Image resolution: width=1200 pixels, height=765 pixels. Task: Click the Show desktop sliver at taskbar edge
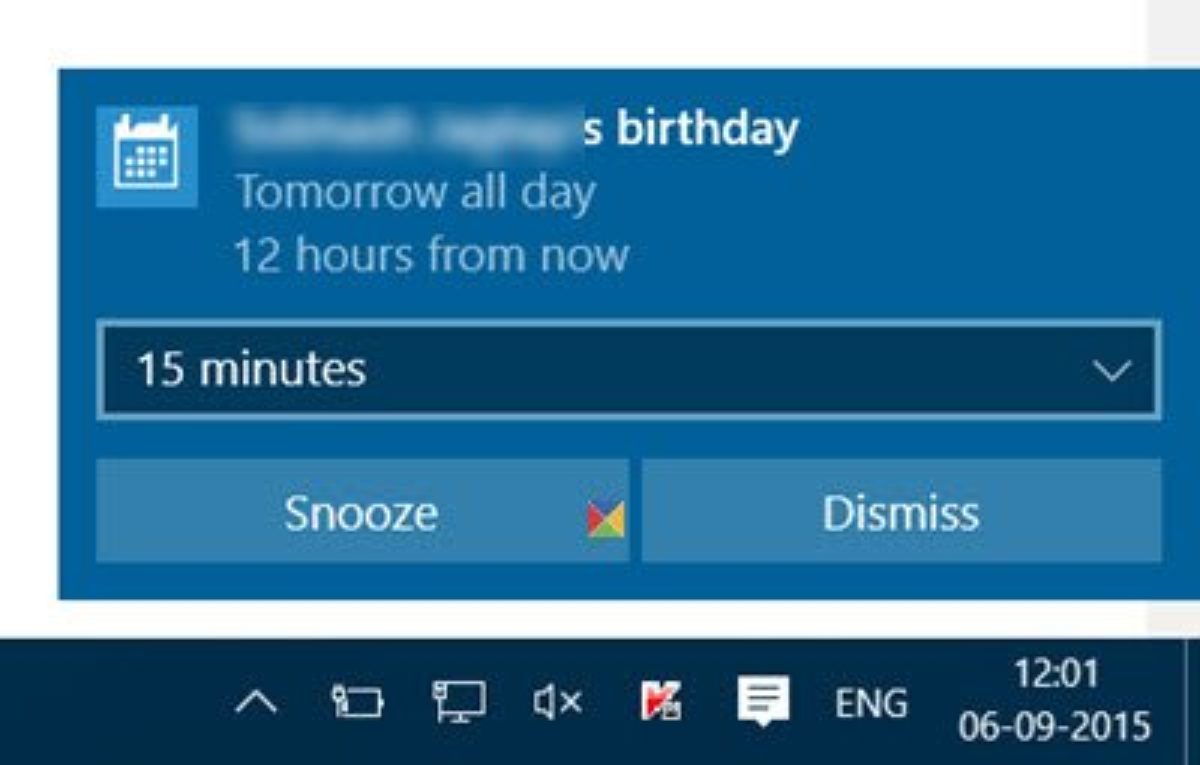[x=1191, y=702]
